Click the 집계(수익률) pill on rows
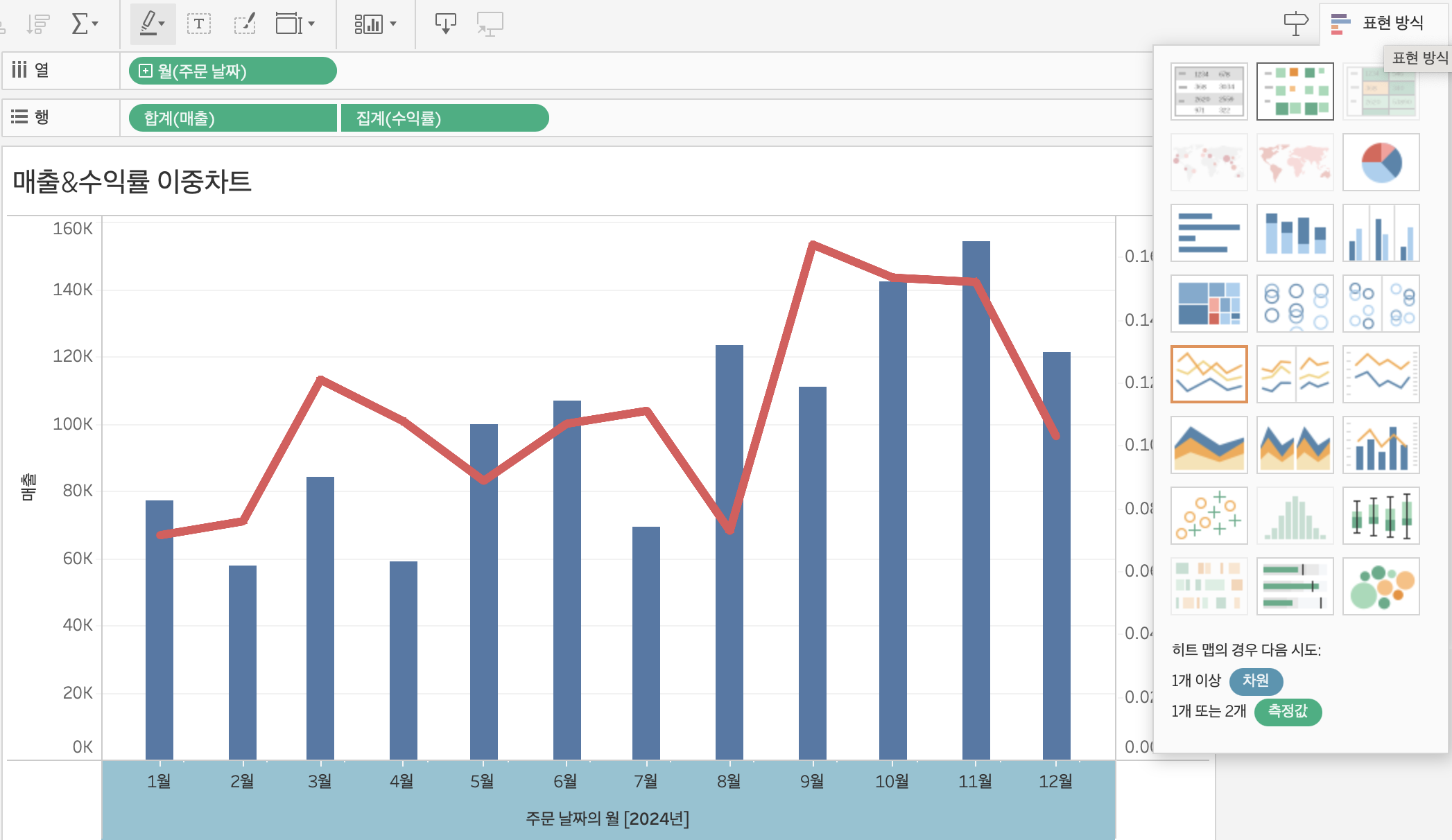 (x=444, y=118)
